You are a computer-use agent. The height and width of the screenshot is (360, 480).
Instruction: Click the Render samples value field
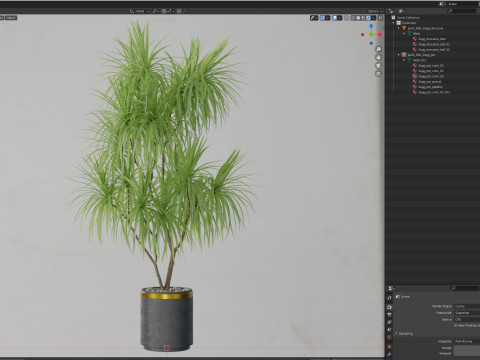point(467,348)
